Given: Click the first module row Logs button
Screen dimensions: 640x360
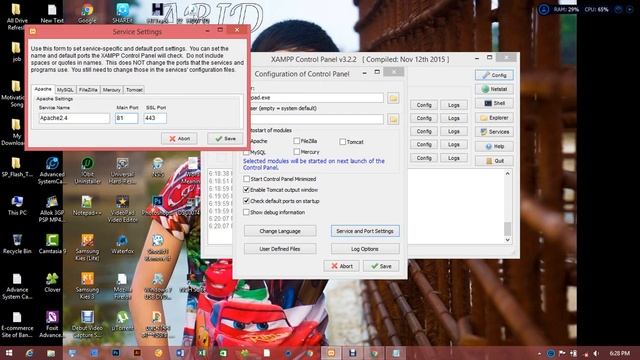Looking at the screenshot, I should (x=454, y=105).
